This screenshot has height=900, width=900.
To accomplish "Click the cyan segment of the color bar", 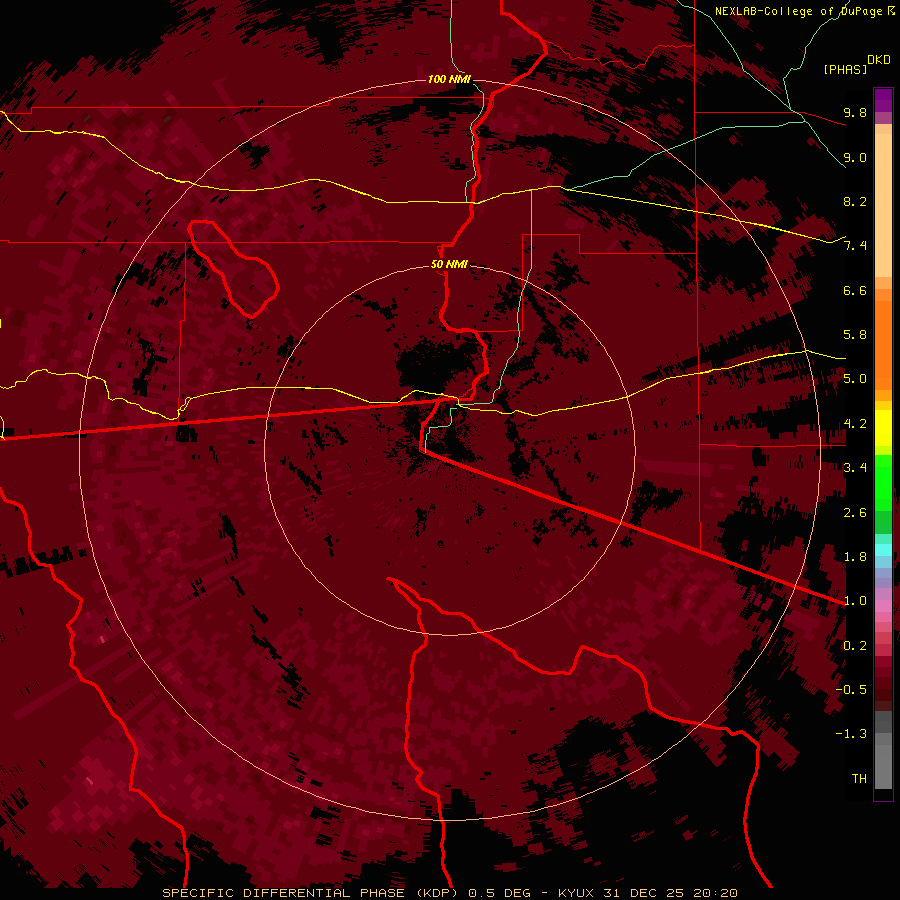I will (x=883, y=550).
